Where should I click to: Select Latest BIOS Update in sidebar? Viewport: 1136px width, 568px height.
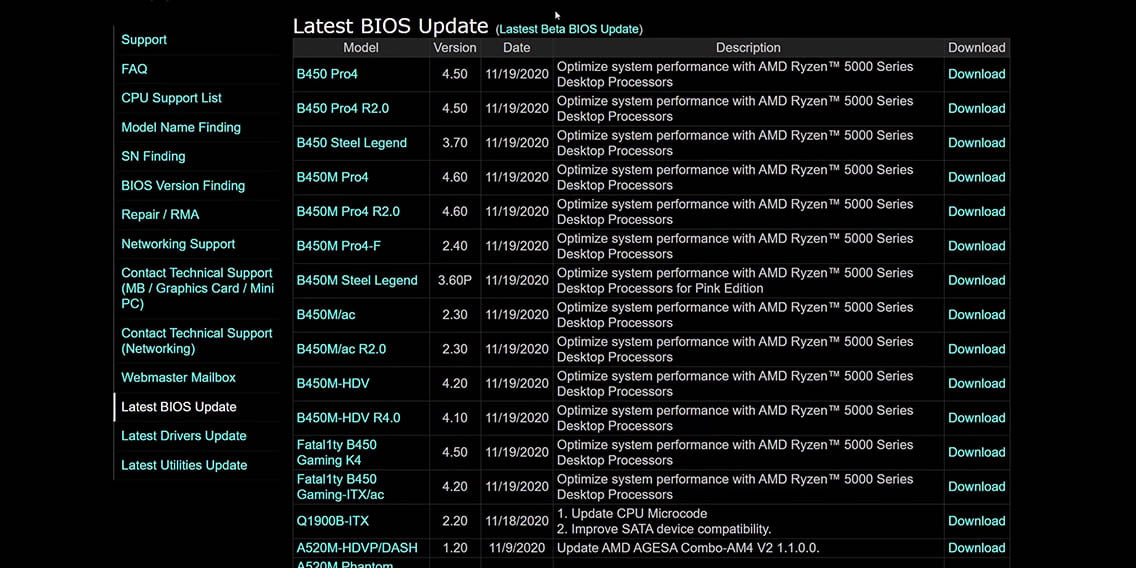click(178, 407)
